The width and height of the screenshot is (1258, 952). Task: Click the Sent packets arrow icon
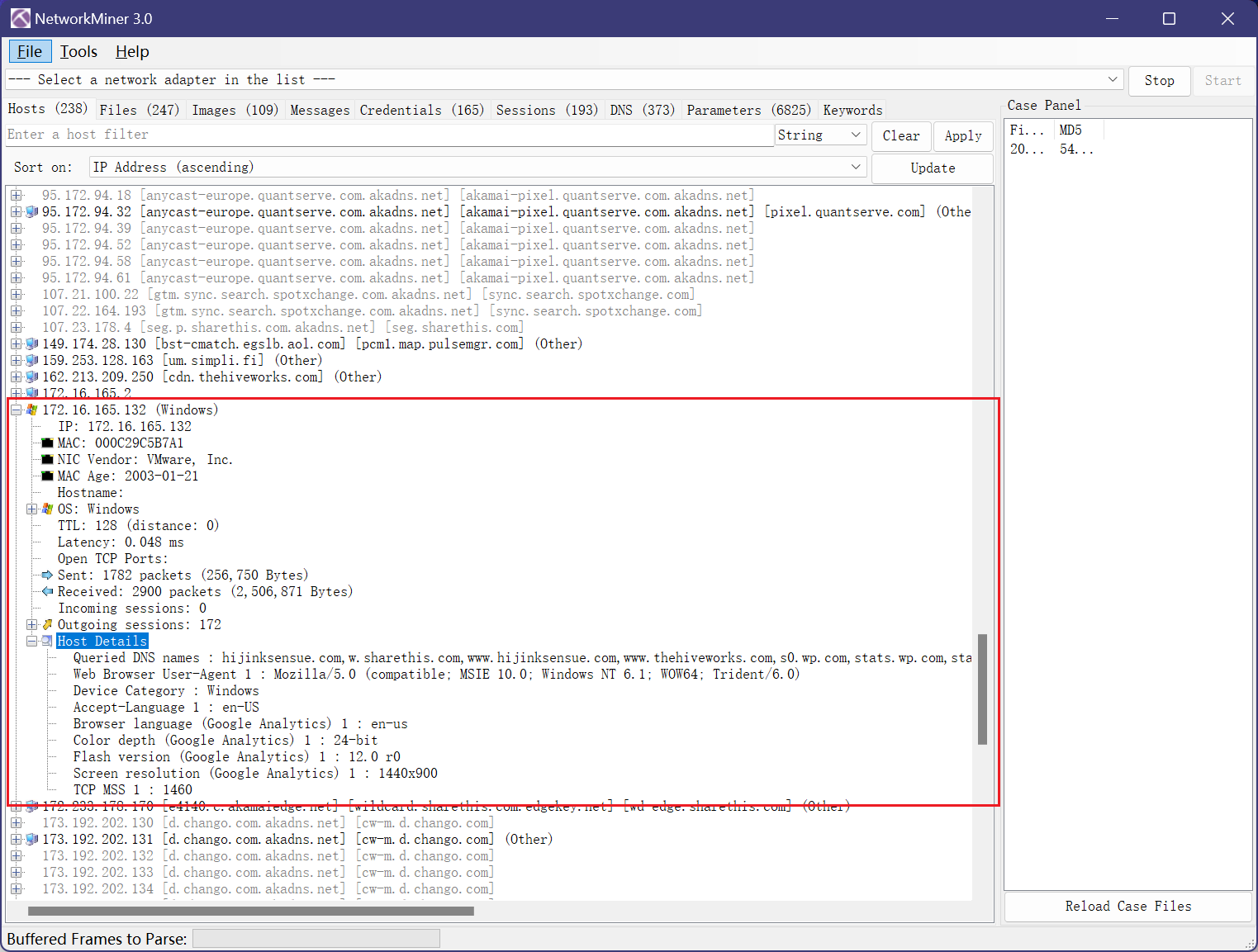click(x=47, y=575)
